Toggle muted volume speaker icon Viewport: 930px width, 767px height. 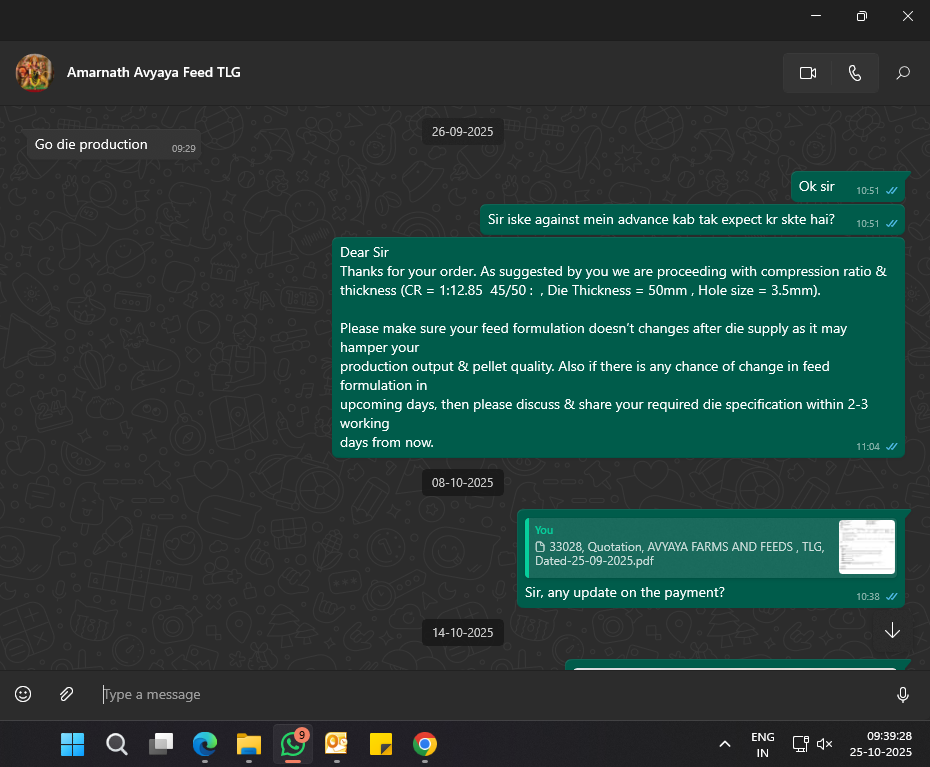coord(825,744)
